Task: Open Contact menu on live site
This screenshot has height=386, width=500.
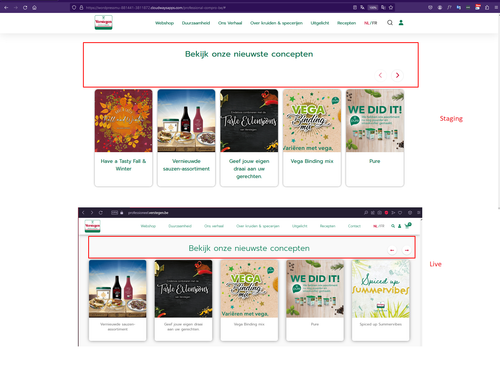Action: coord(354,226)
